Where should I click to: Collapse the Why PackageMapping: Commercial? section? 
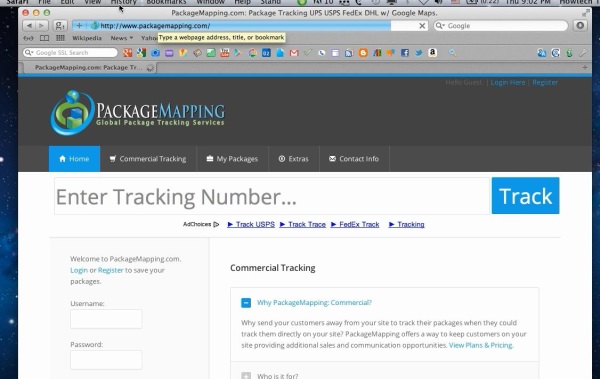[246, 303]
